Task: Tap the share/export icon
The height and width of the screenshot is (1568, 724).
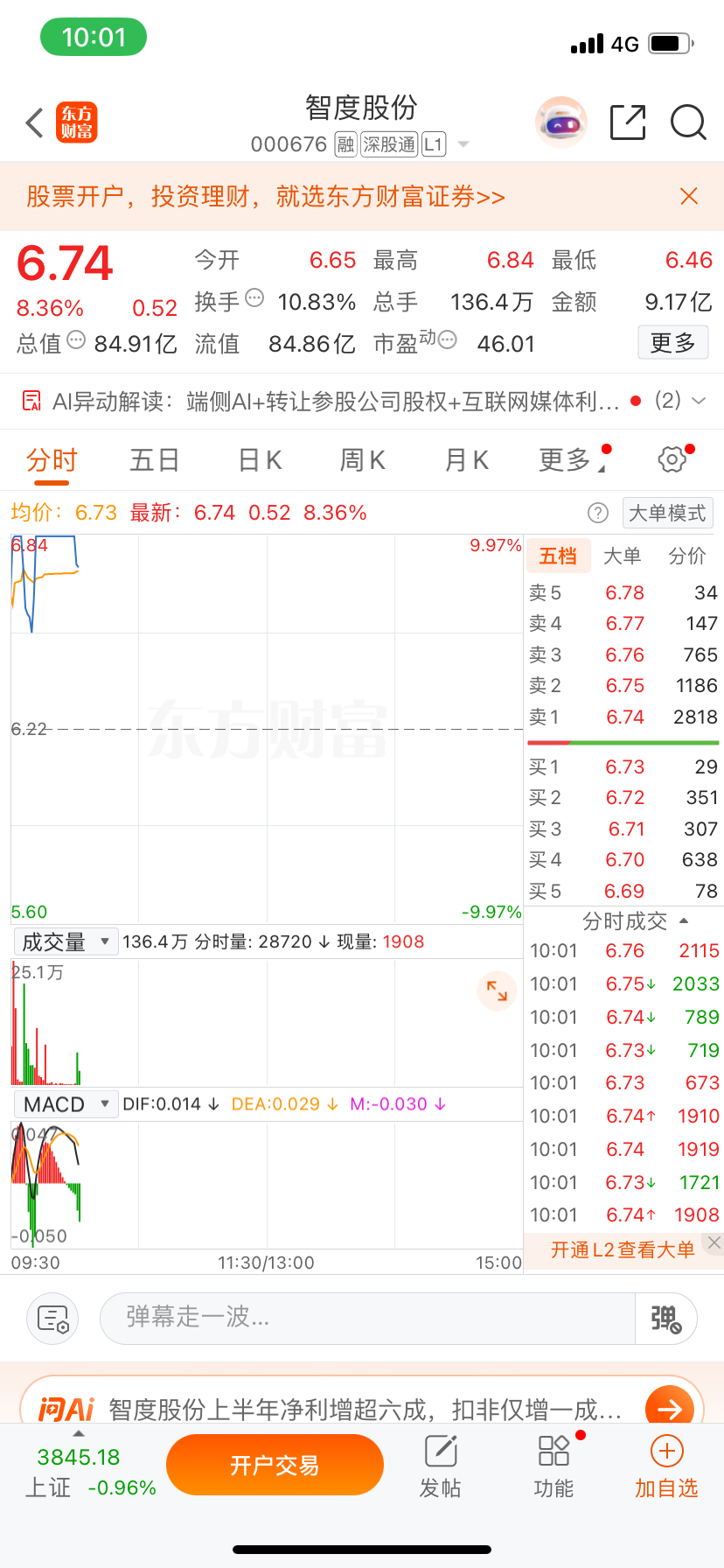Action: pos(628,122)
